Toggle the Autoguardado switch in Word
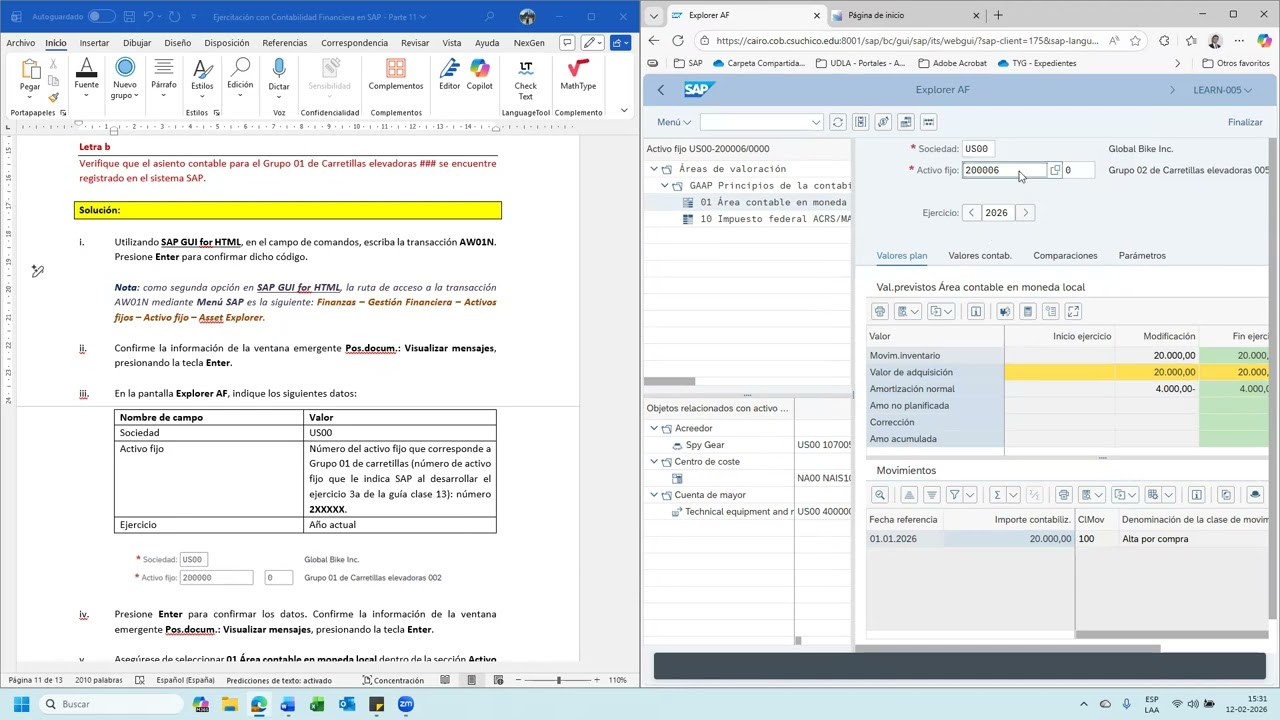This screenshot has height=720, width=1280. click(x=101, y=17)
